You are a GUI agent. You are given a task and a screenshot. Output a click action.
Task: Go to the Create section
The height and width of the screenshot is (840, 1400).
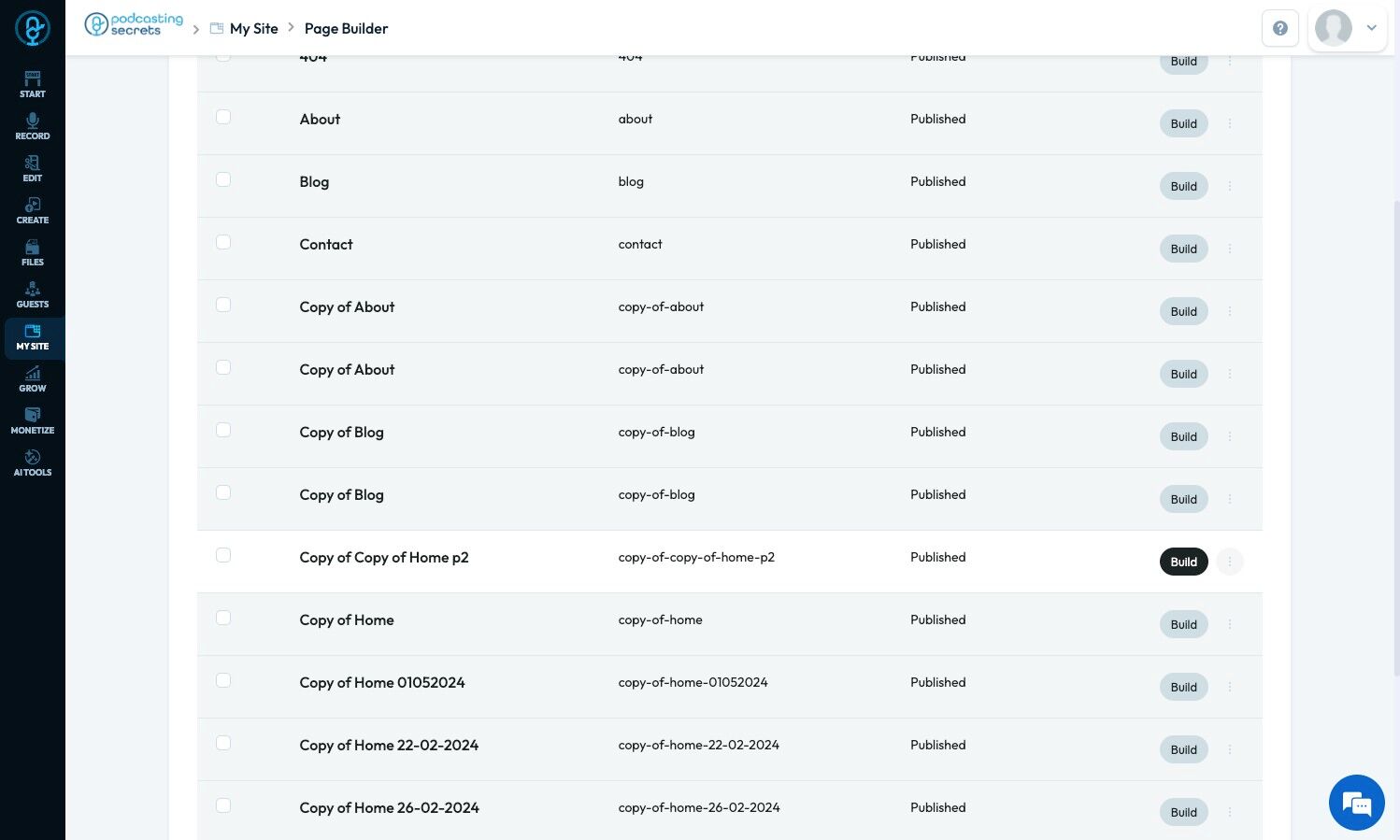(x=33, y=210)
